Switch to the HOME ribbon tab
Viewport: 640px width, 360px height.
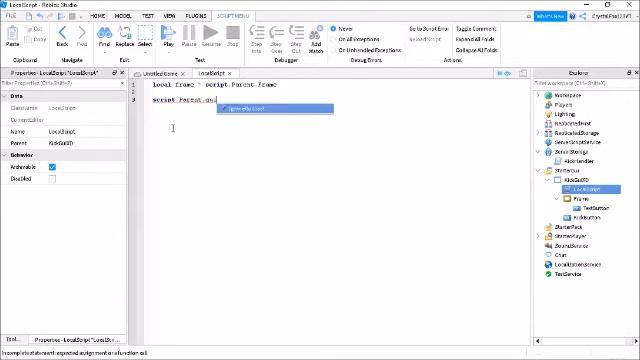pos(98,16)
